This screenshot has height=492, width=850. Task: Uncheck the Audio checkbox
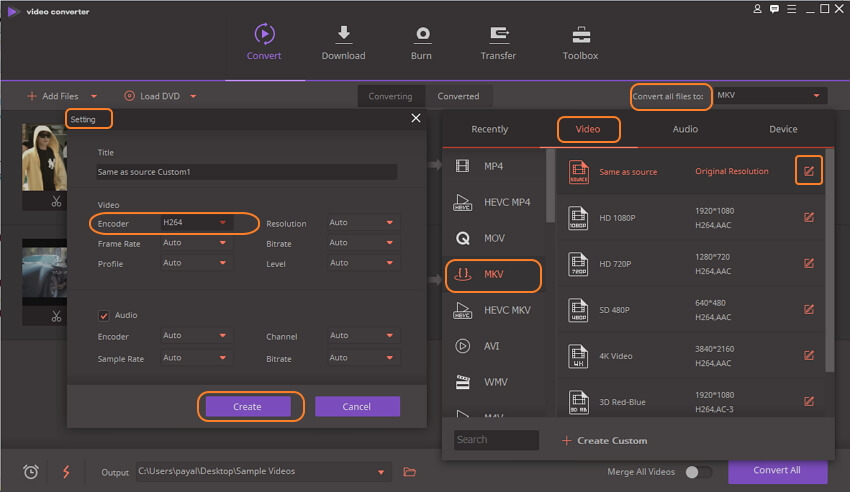103,315
